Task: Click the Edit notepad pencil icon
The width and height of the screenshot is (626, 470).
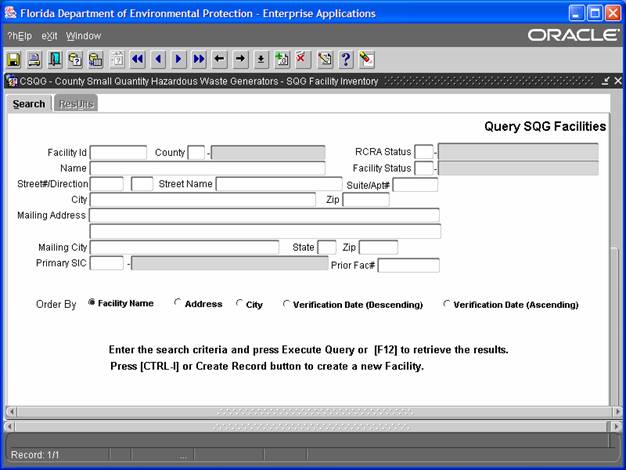Action: click(x=325, y=59)
